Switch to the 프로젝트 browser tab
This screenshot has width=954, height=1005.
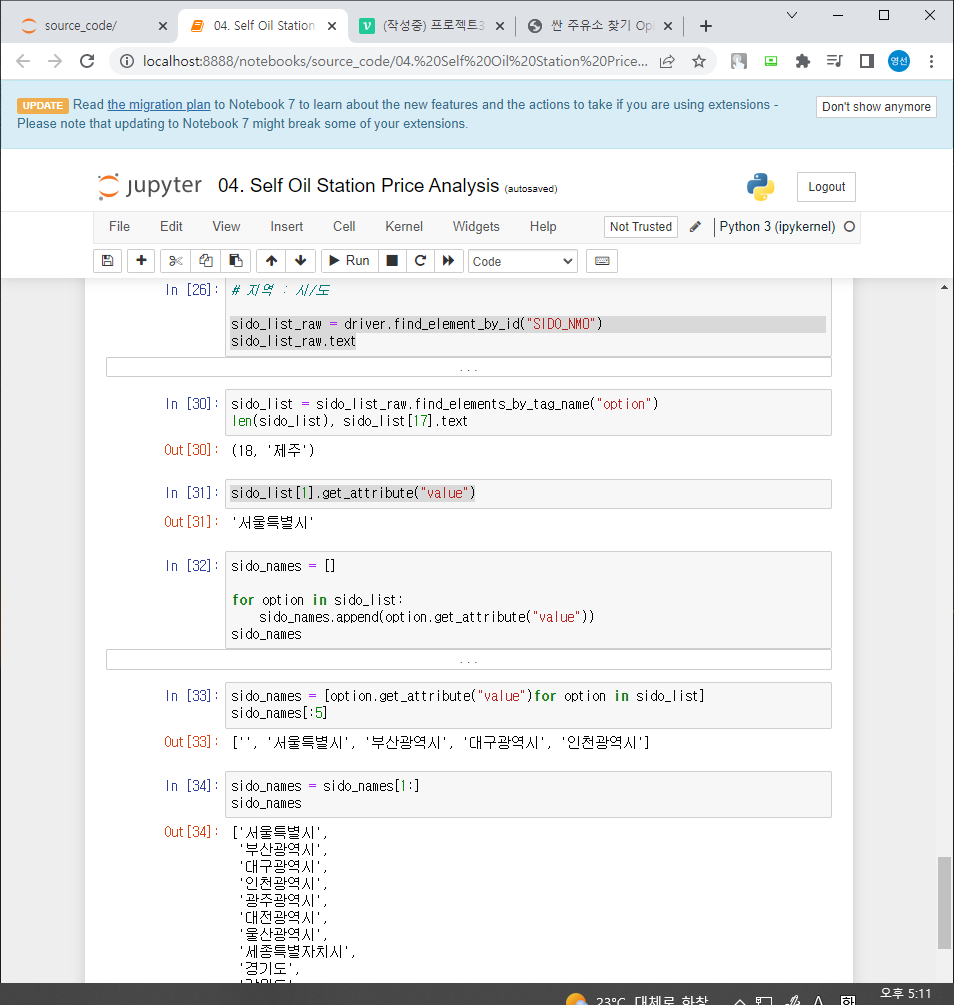pos(433,26)
